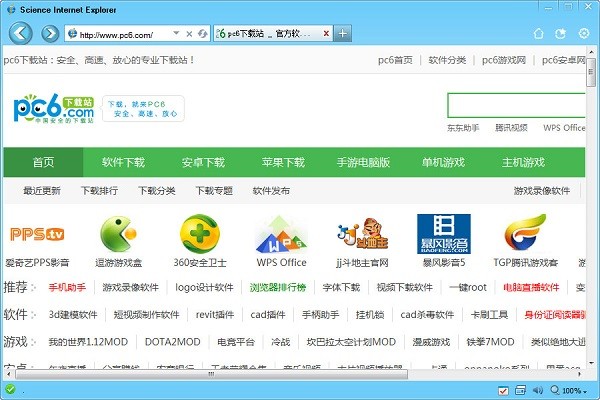Open the 安卓下载 navigation tab

(x=203, y=162)
